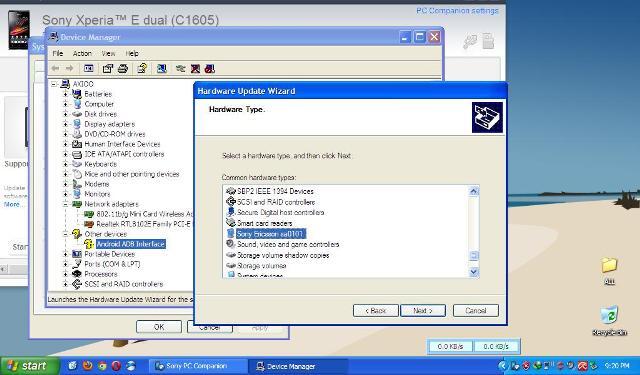
Task: Cancel the Hardware Update Wizard
Action: pyautogui.click(x=476, y=311)
